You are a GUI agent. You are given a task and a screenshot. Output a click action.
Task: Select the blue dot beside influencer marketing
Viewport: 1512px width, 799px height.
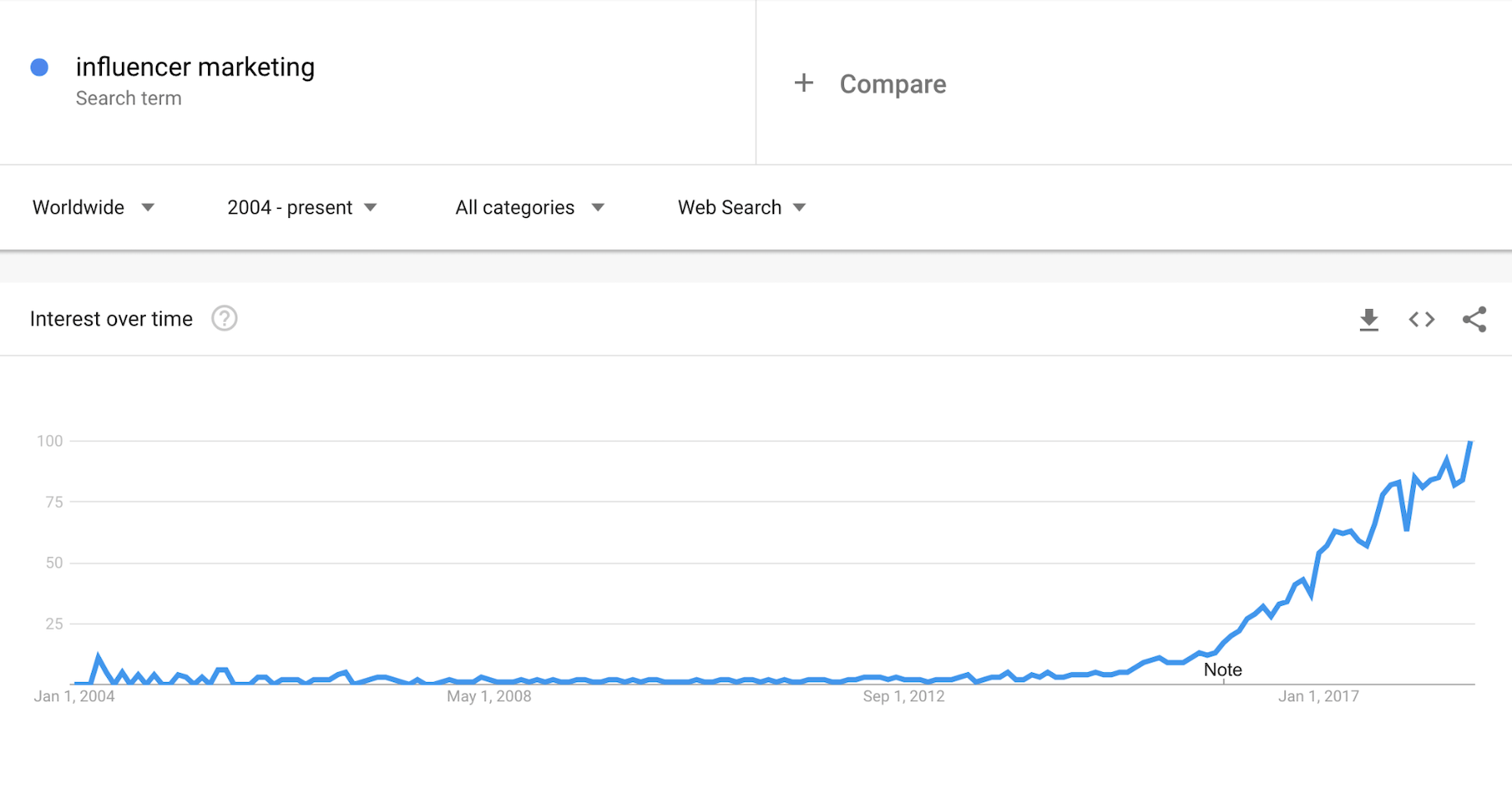tap(39, 66)
